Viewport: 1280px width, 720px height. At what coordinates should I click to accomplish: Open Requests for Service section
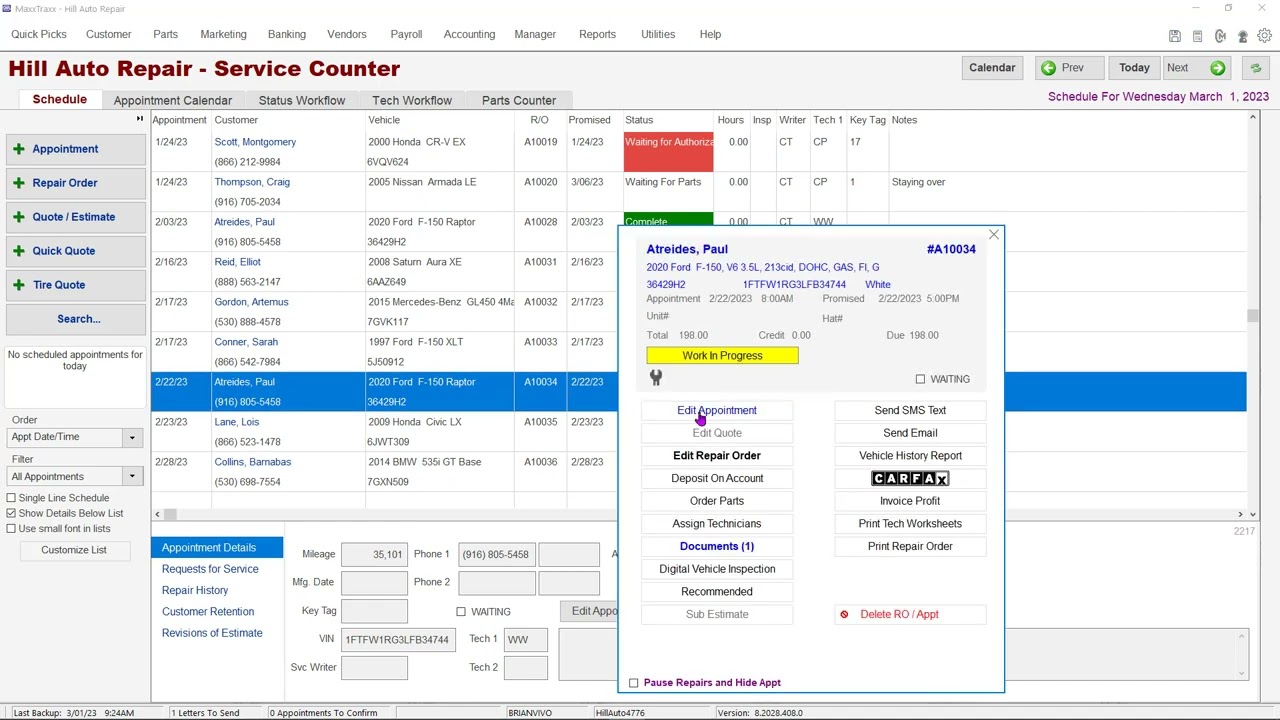210,569
